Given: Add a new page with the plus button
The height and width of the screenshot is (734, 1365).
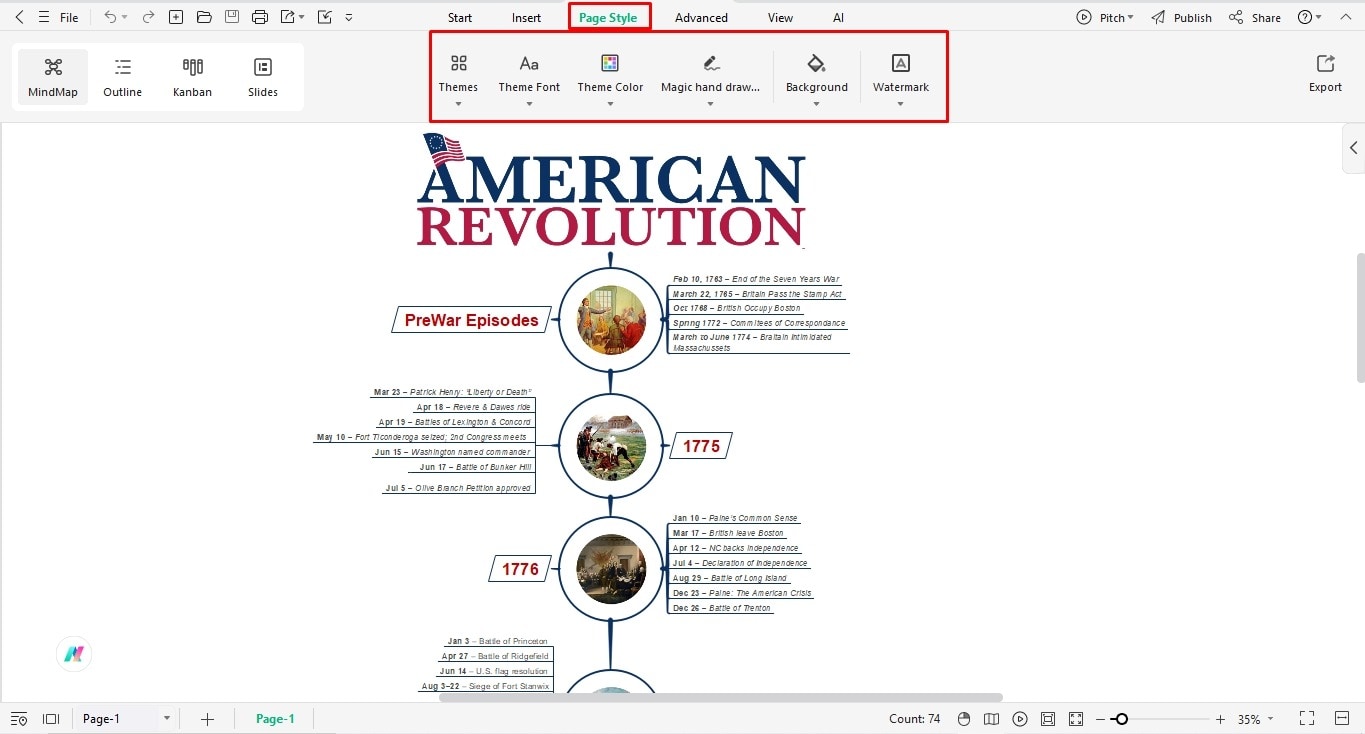Looking at the screenshot, I should [207, 719].
